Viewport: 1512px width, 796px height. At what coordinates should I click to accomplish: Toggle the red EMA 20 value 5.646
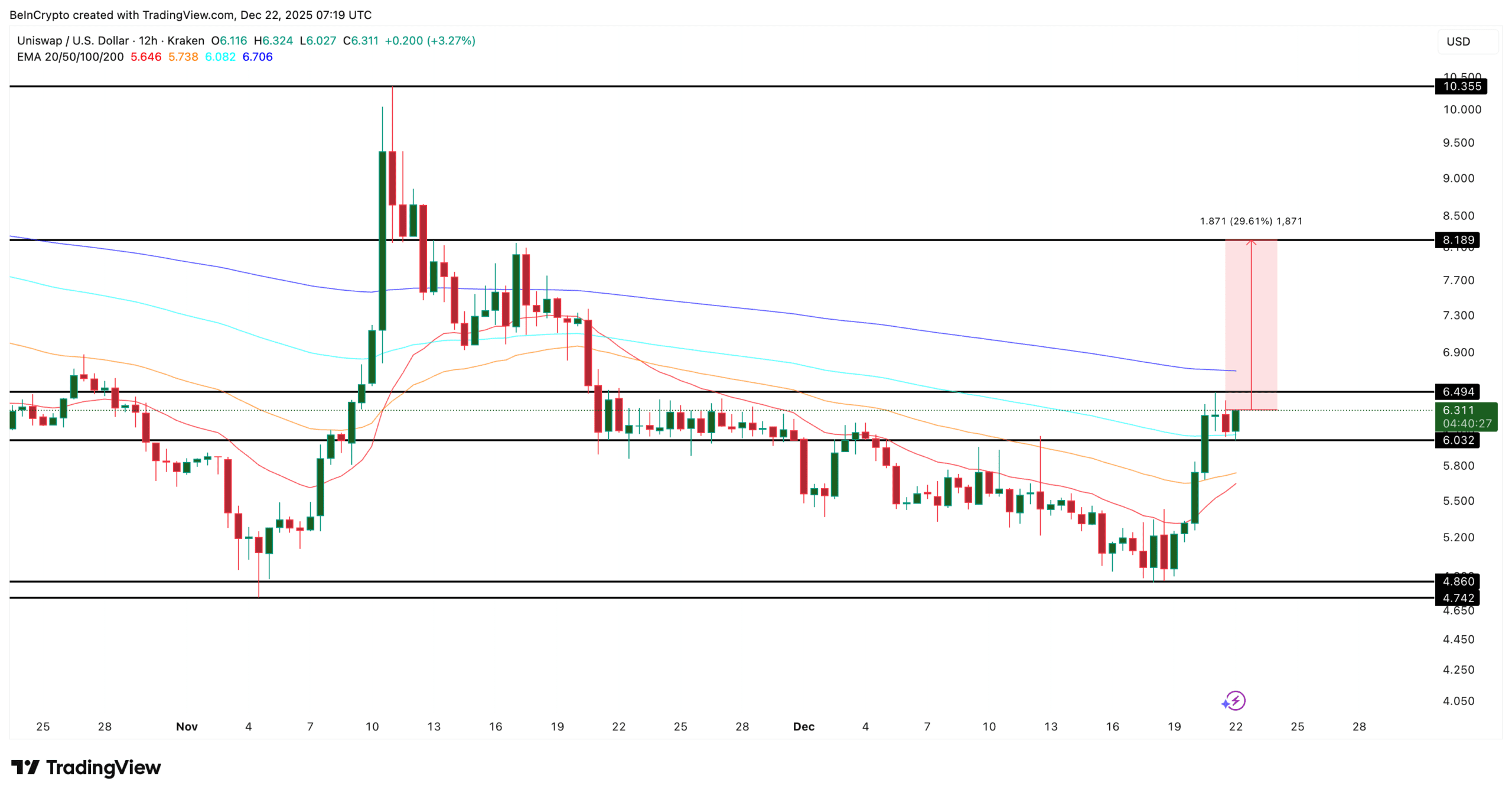(x=146, y=57)
